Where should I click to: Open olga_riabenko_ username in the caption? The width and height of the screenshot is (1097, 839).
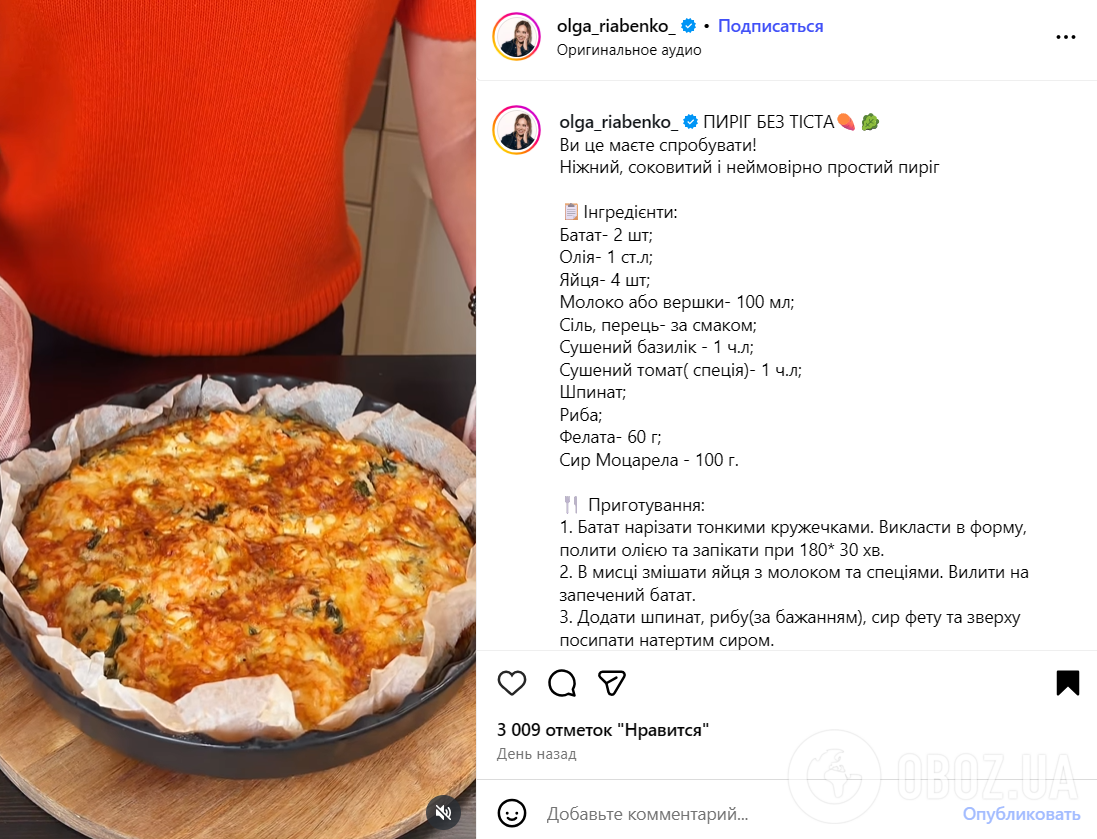click(x=618, y=122)
